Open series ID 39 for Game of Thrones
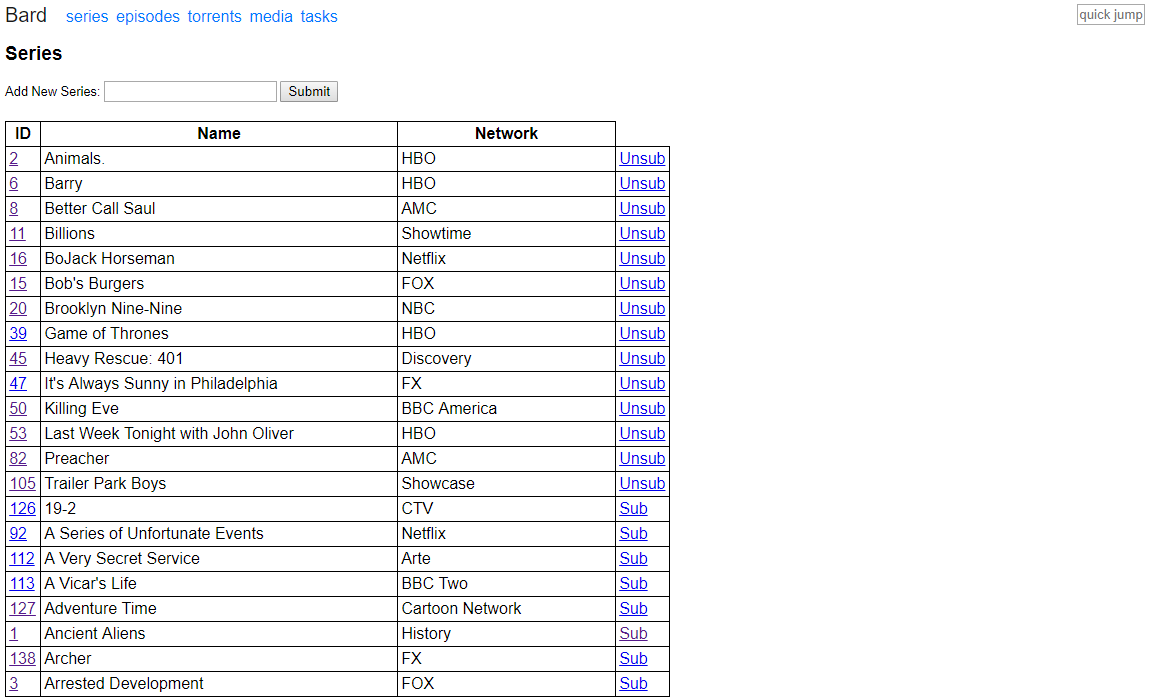Screen dimensions: 1153x697 pos(18,333)
